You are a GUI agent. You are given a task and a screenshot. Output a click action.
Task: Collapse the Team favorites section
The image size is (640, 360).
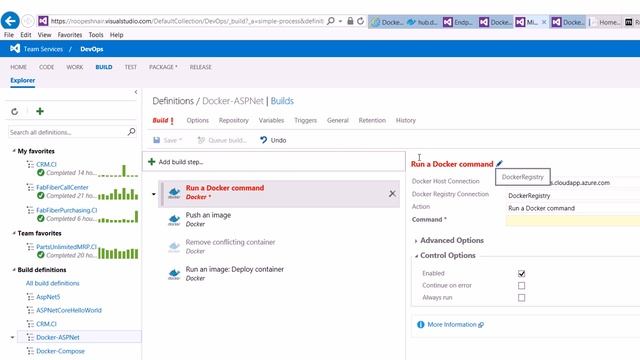pos(14,233)
